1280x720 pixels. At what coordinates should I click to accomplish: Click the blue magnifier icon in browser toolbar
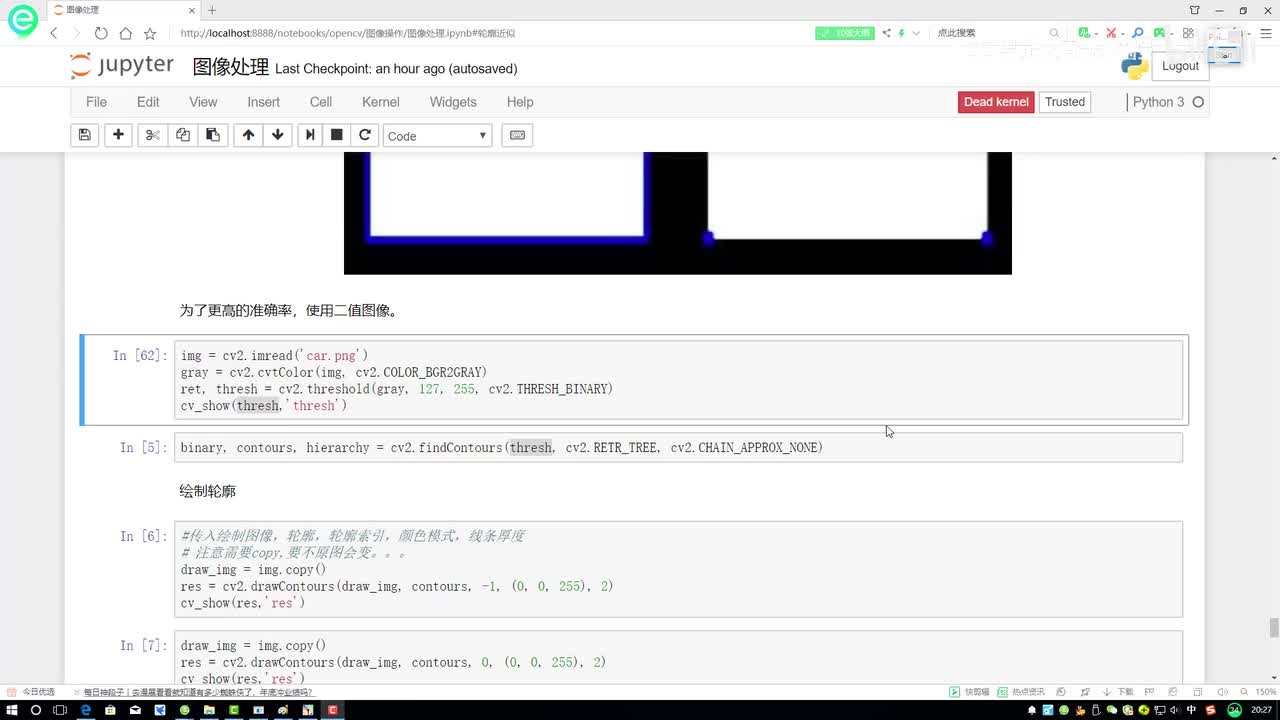pos(1137,33)
